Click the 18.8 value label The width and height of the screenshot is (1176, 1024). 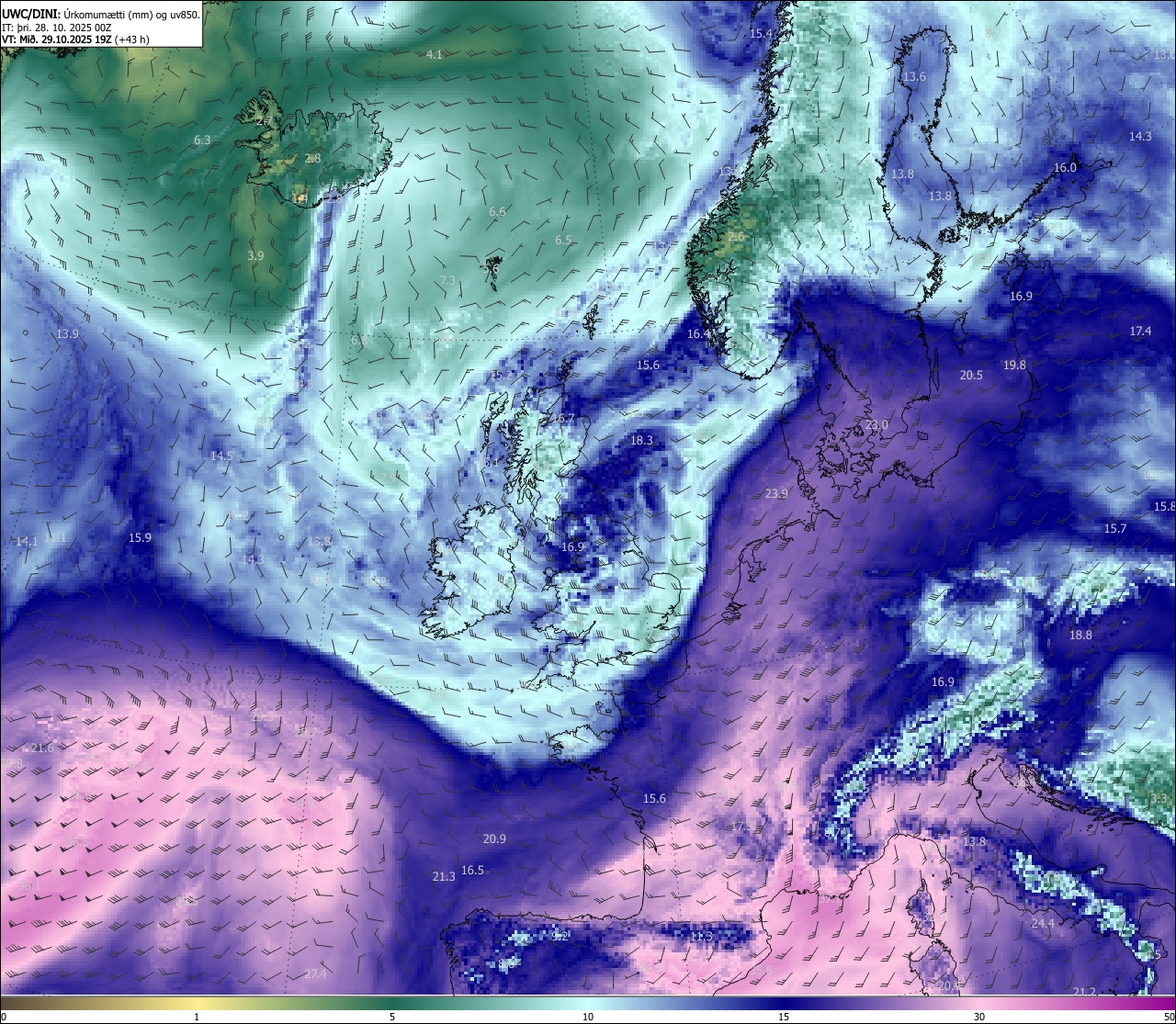click(x=1080, y=636)
